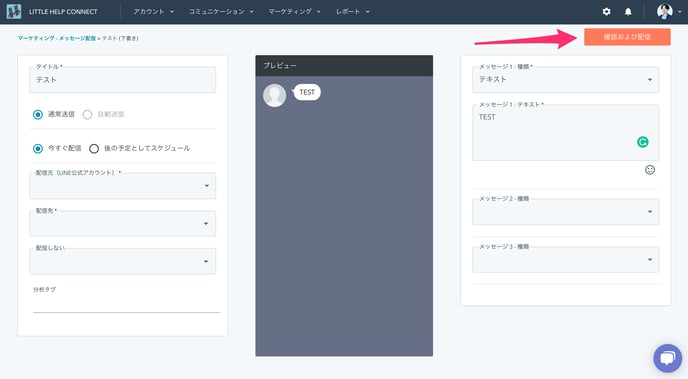This screenshot has height=379, width=688.
Task: Open the メッセージ2 種類 dropdown
Action: 566,211
